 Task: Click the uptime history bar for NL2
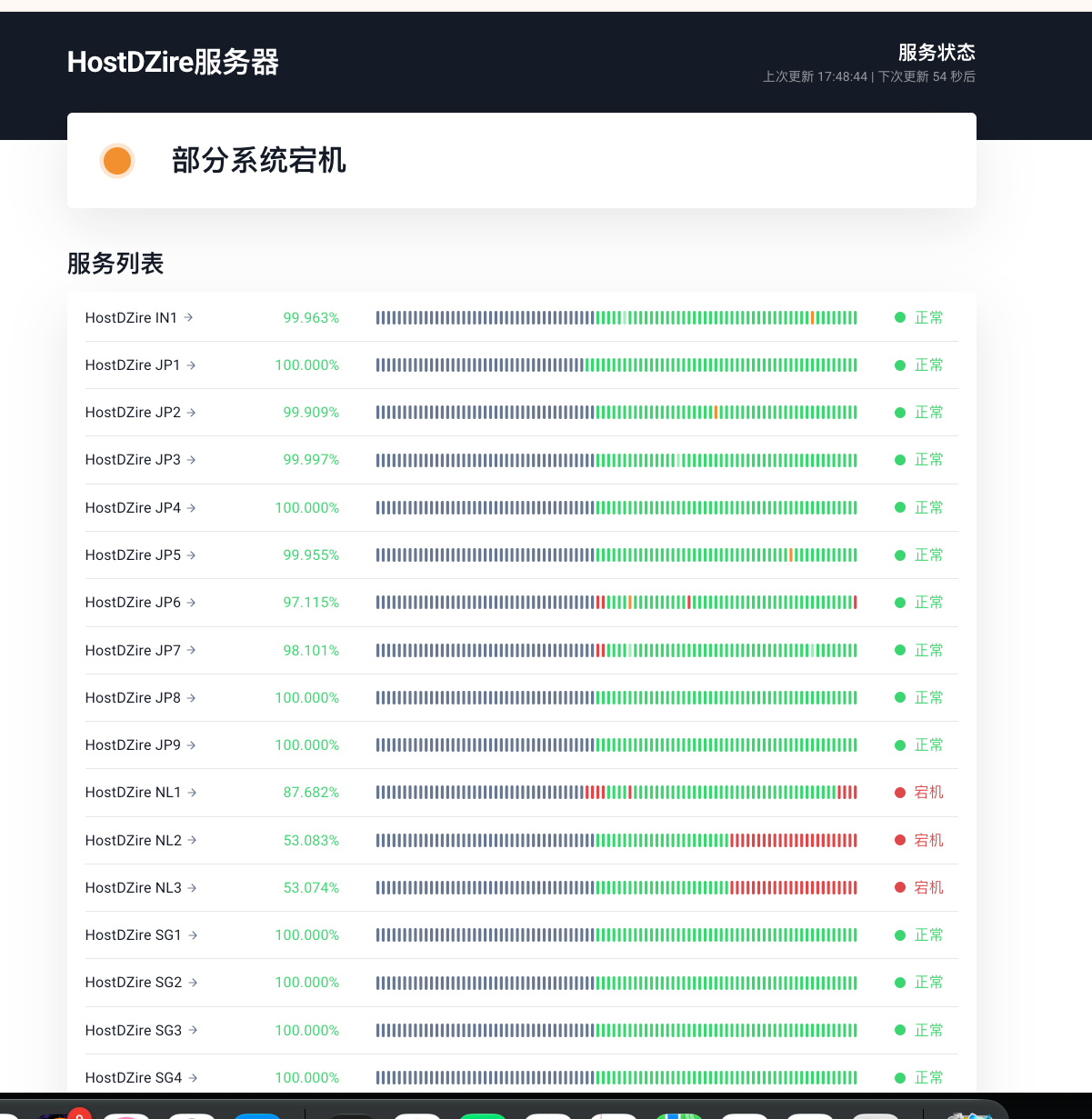pos(616,840)
